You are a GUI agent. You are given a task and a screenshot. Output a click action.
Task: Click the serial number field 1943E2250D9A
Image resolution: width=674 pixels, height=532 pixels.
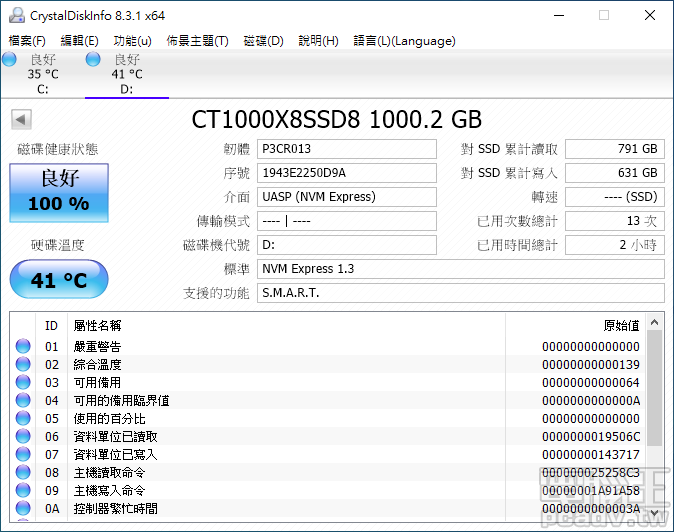tap(346, 173)
